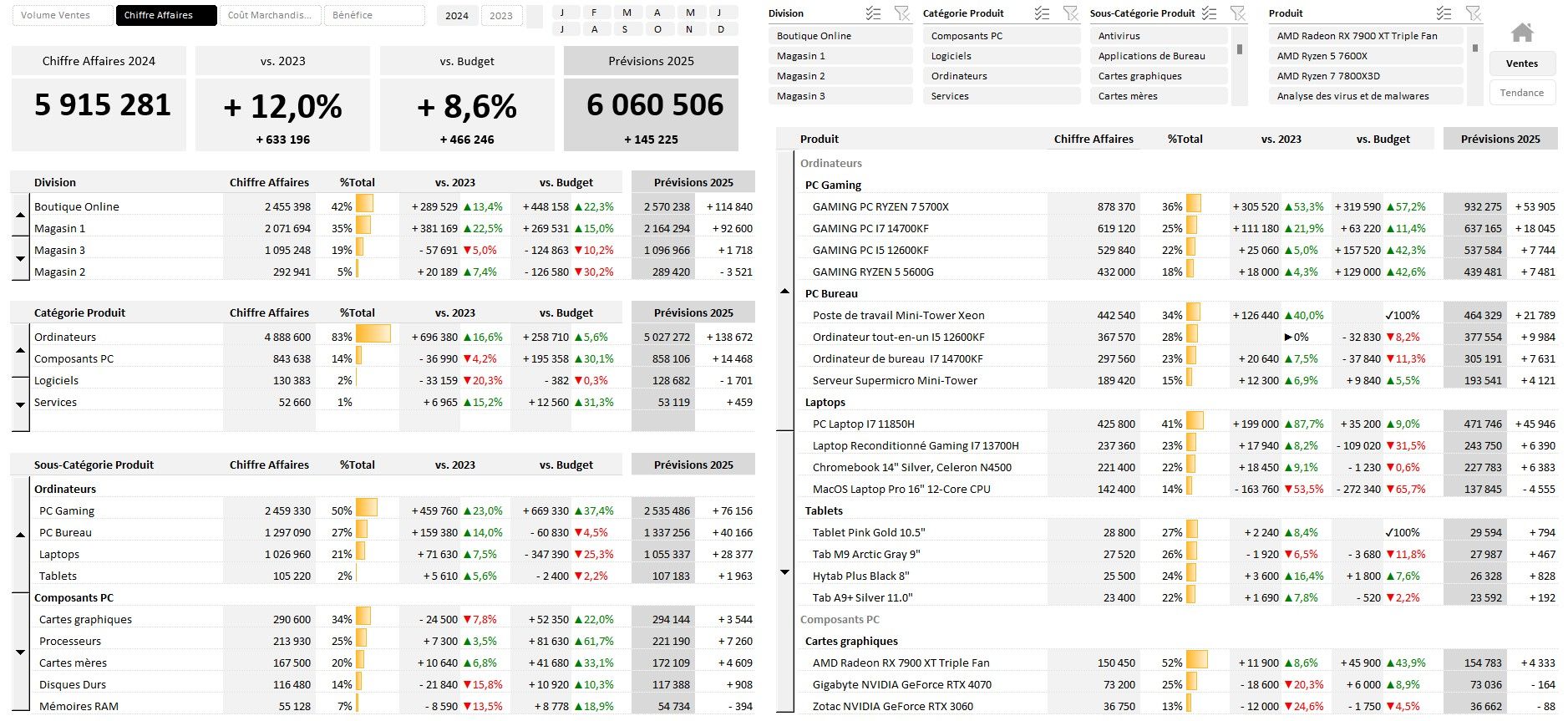Filter on month F (février)
This screenshot has width=1568, height=721.
[x=594, y=13]
